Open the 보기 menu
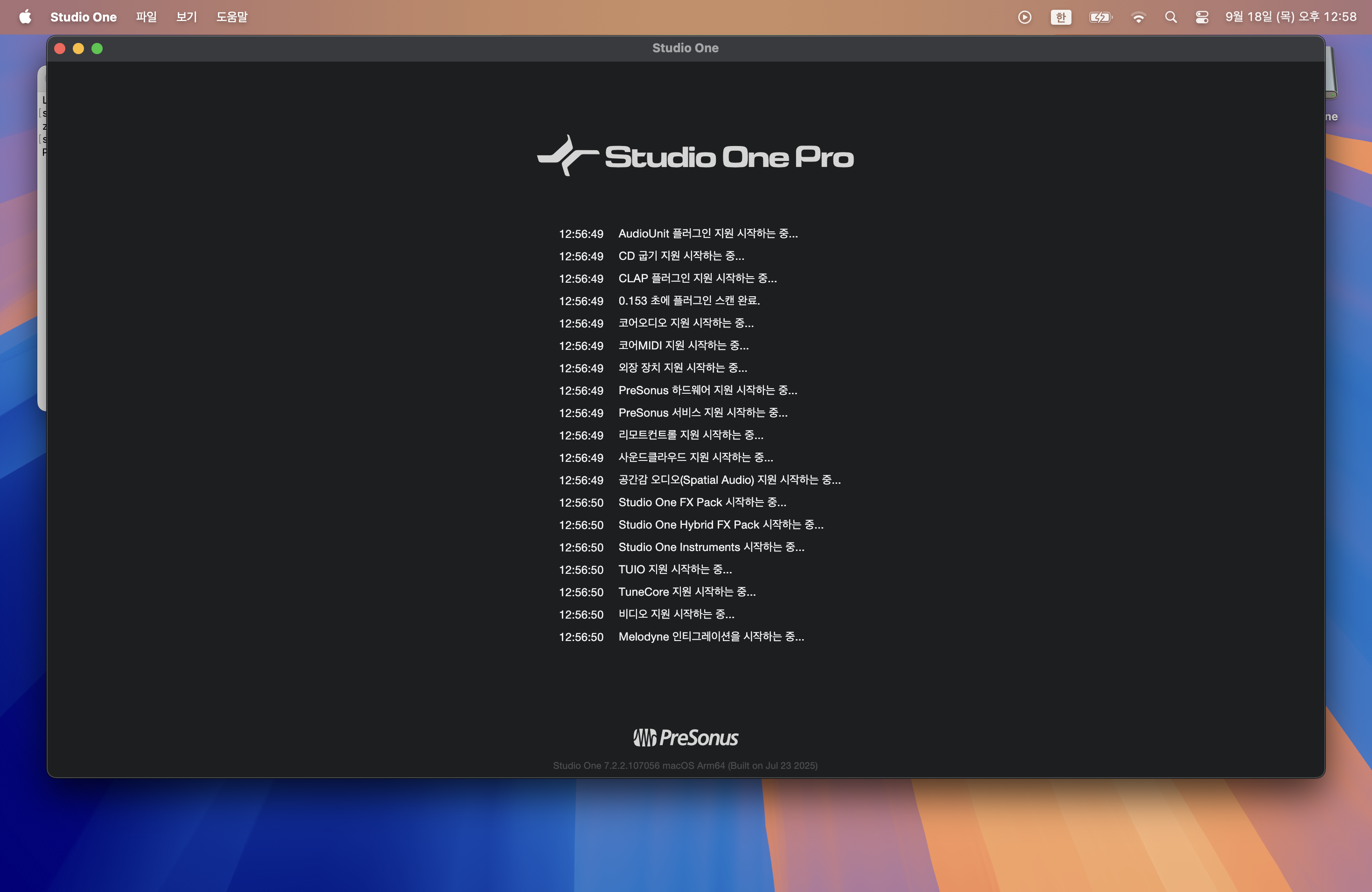This screenshot has height=892, width=1372. click(x=187, y=17)
